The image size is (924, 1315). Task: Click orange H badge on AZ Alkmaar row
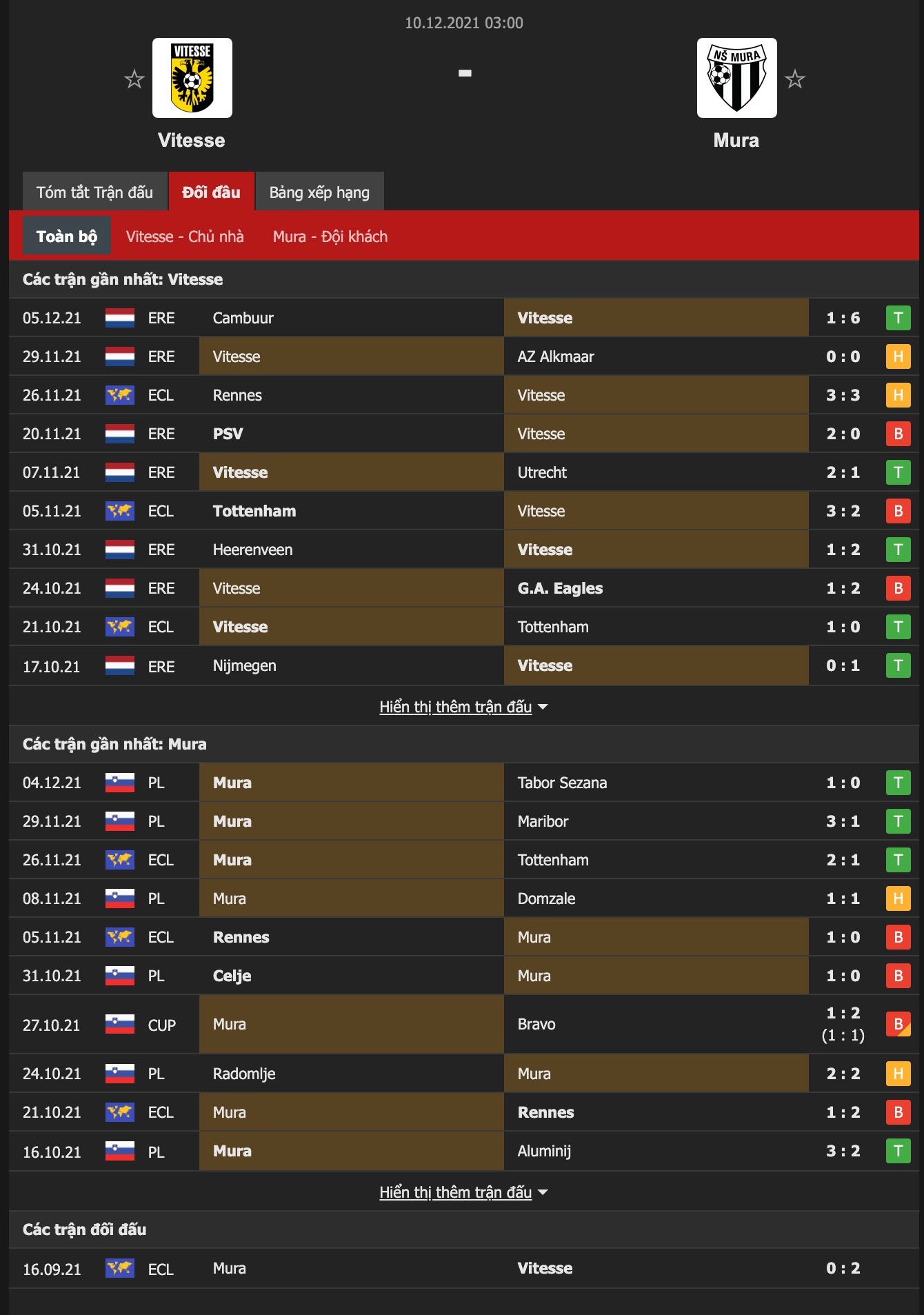(x=898, y=357)
